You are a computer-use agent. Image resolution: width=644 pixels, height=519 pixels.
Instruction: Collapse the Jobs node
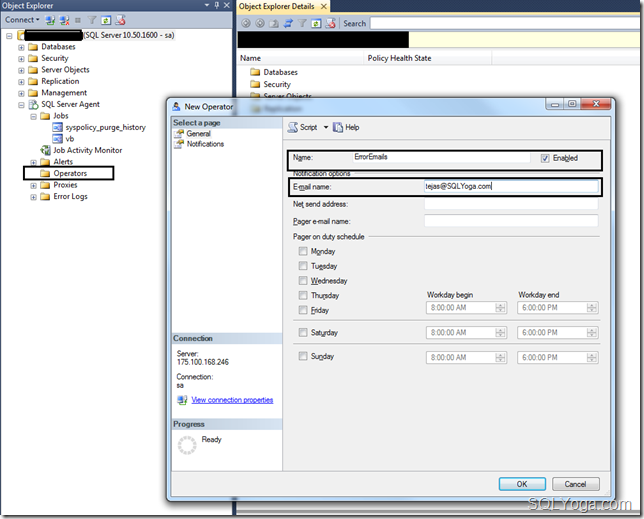33,116
